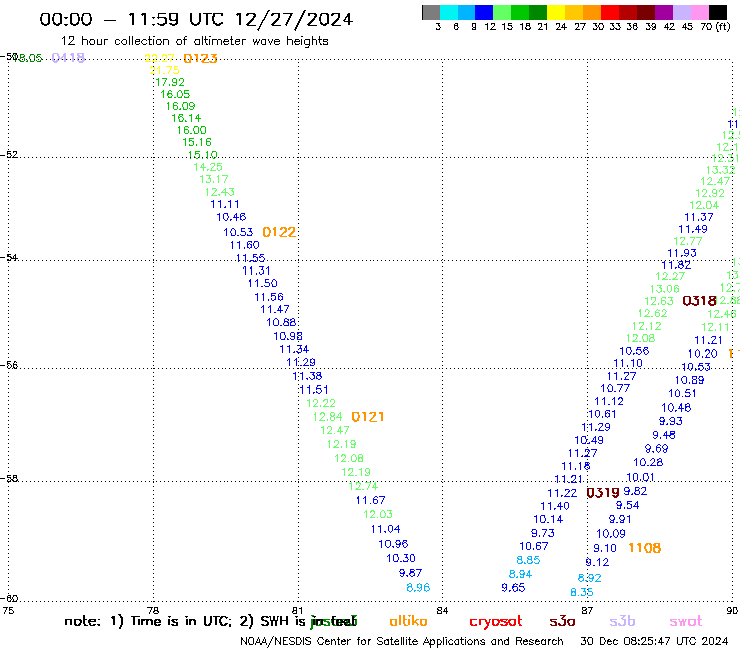This screenshot has width=740, height=650.
Task: Click the wave height value 13.32
Action: [x=721, y=170]
